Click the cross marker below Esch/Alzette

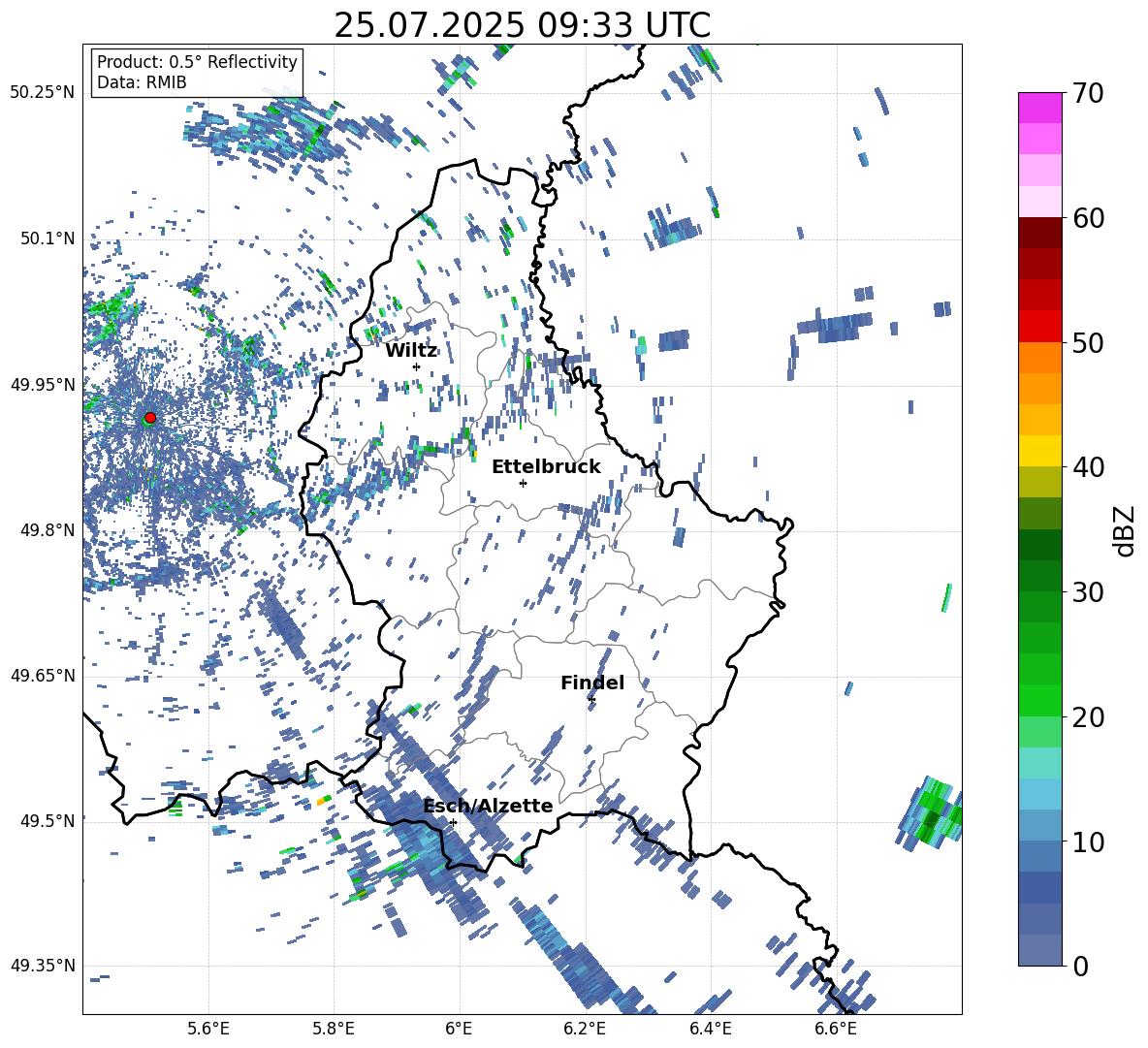(453, 822)
